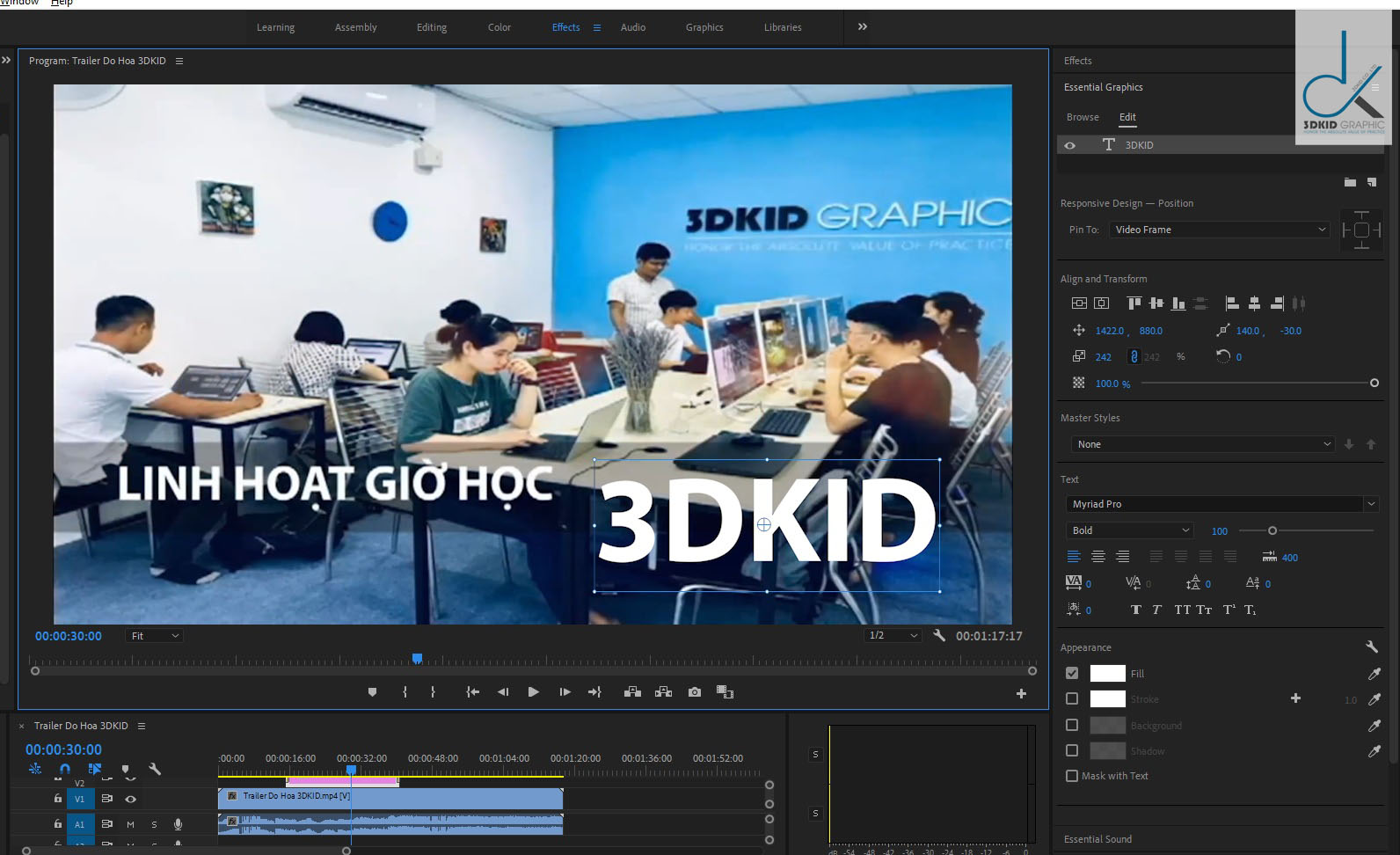Toggle timeline Snap magnet

64,769
